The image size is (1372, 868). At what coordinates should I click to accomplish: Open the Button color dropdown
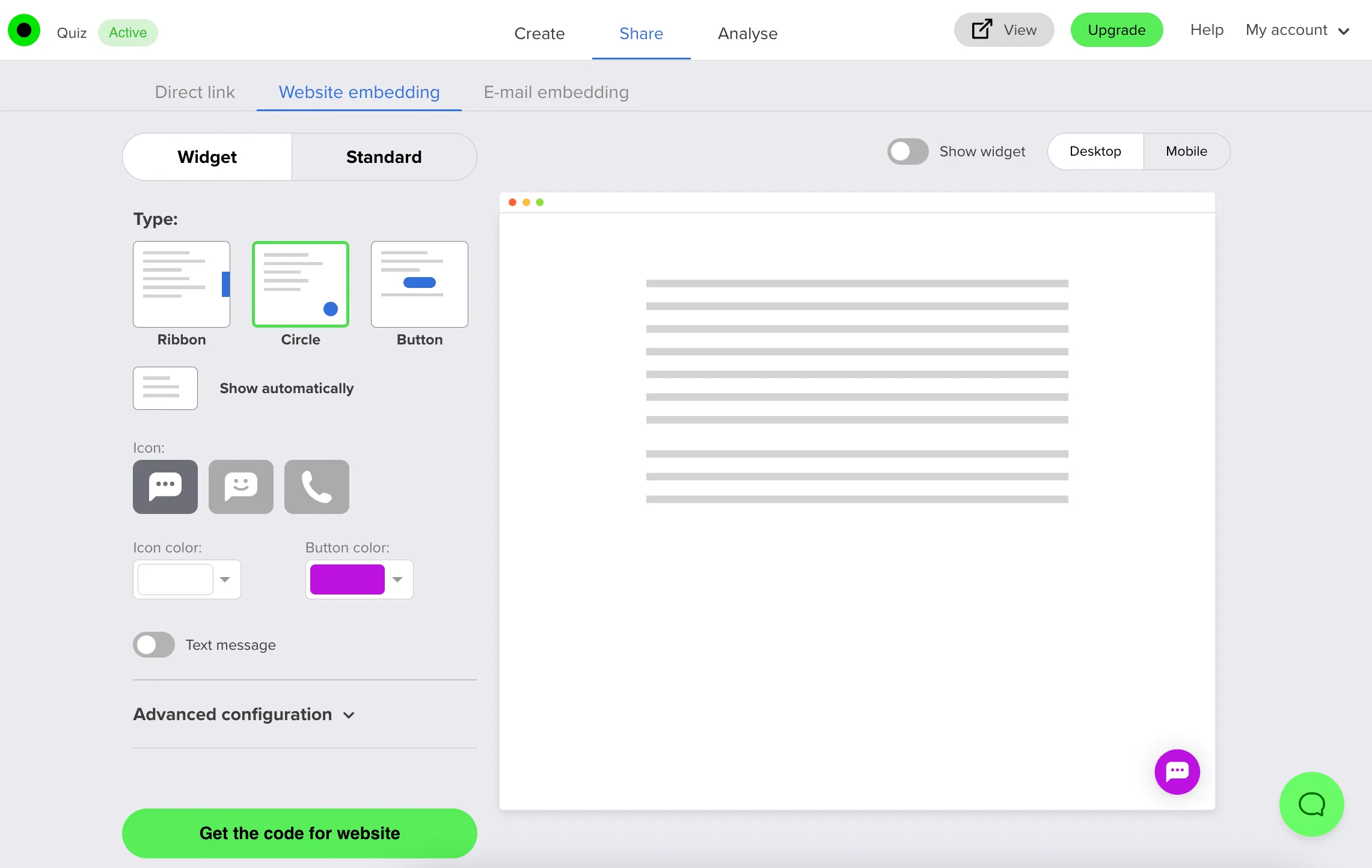click(x=397, y=579)
